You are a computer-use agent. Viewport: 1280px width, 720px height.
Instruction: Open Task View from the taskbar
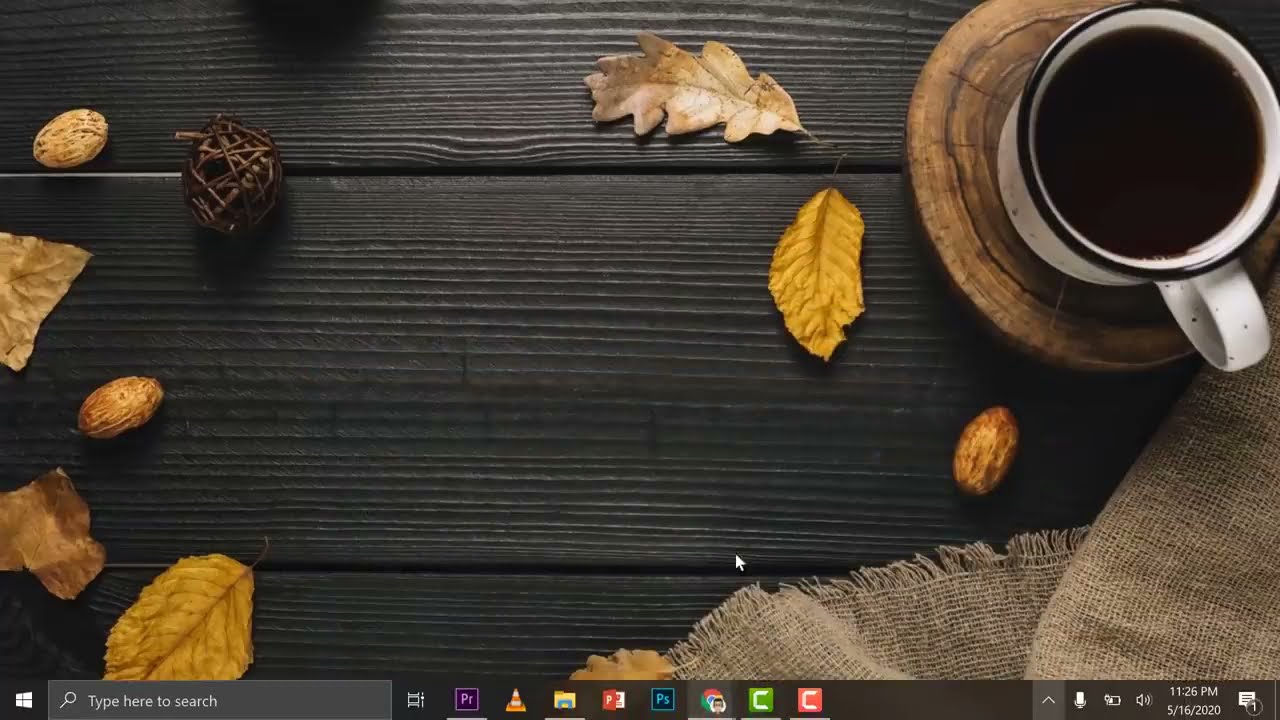416,700
